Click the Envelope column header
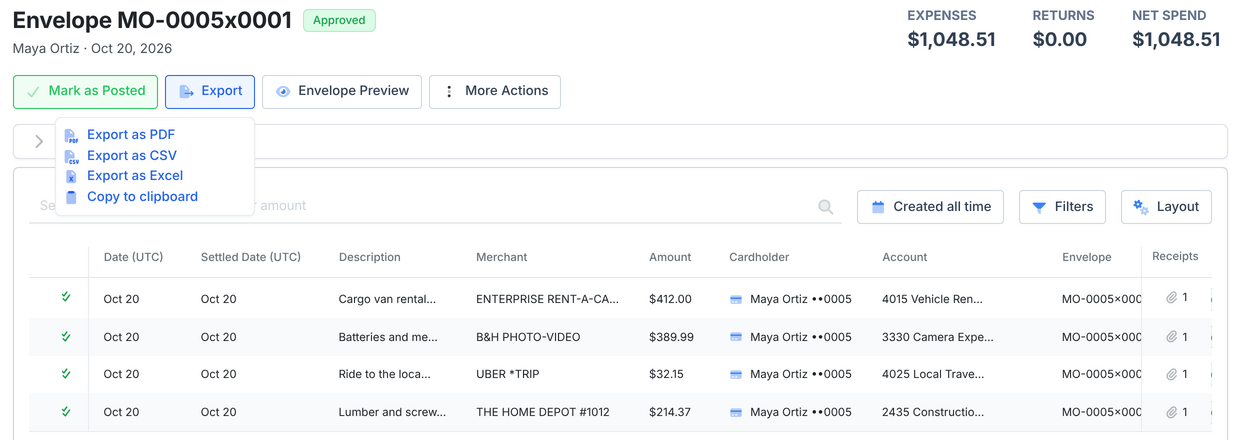The height and width of the screenshot is (440, 1242). click(1086, 257)
